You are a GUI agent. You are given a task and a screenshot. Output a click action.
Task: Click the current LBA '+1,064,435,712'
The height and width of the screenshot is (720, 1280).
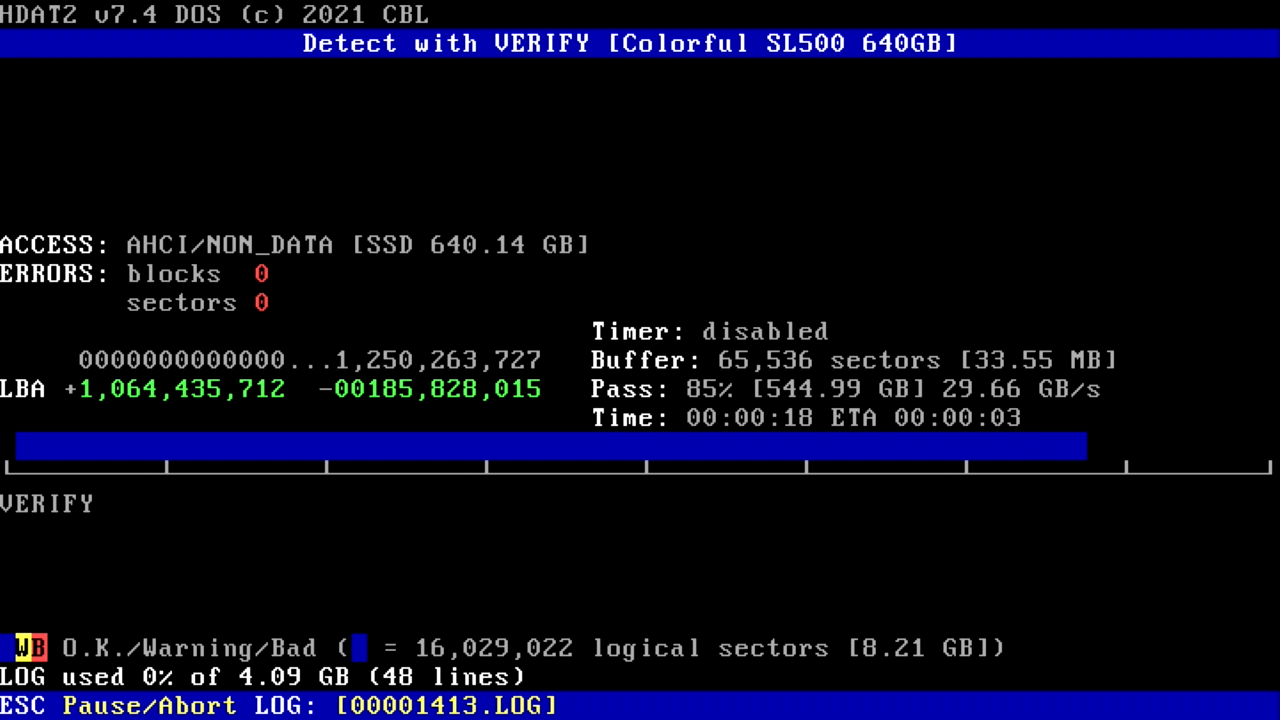(175, 389)
